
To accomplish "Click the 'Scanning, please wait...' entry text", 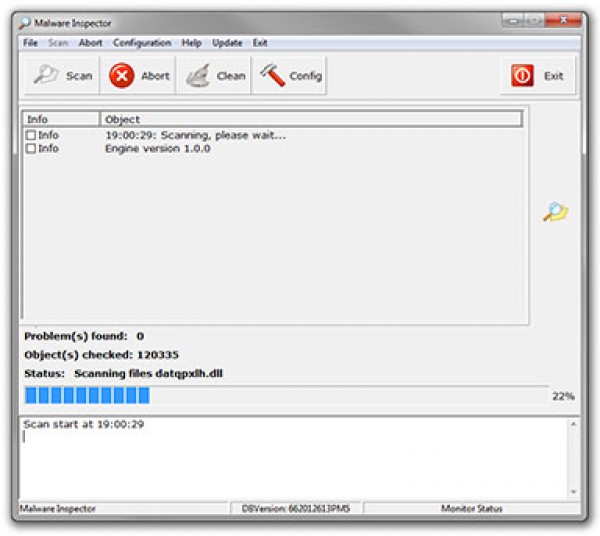I will [x=196, y=135].
